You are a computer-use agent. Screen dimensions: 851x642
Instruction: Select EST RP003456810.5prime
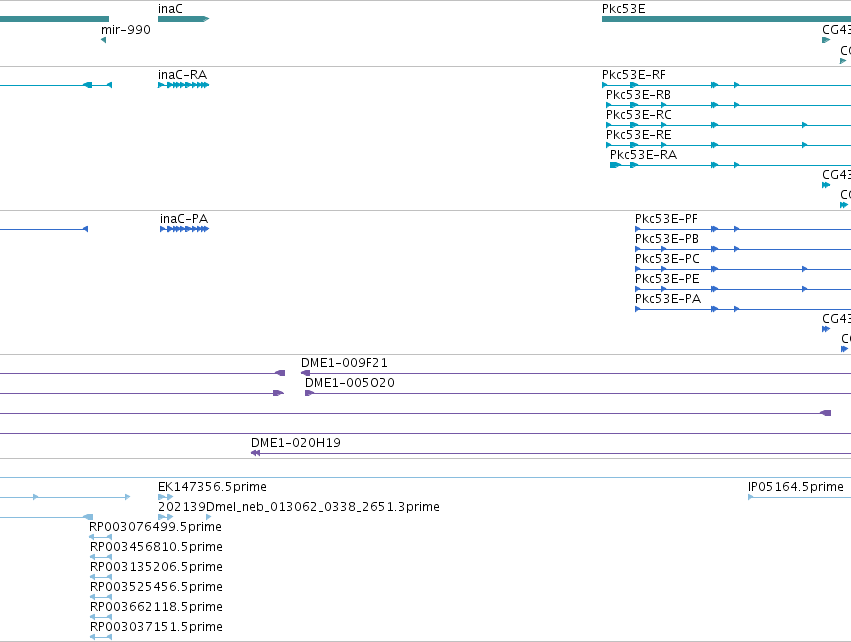pos(156,547)
